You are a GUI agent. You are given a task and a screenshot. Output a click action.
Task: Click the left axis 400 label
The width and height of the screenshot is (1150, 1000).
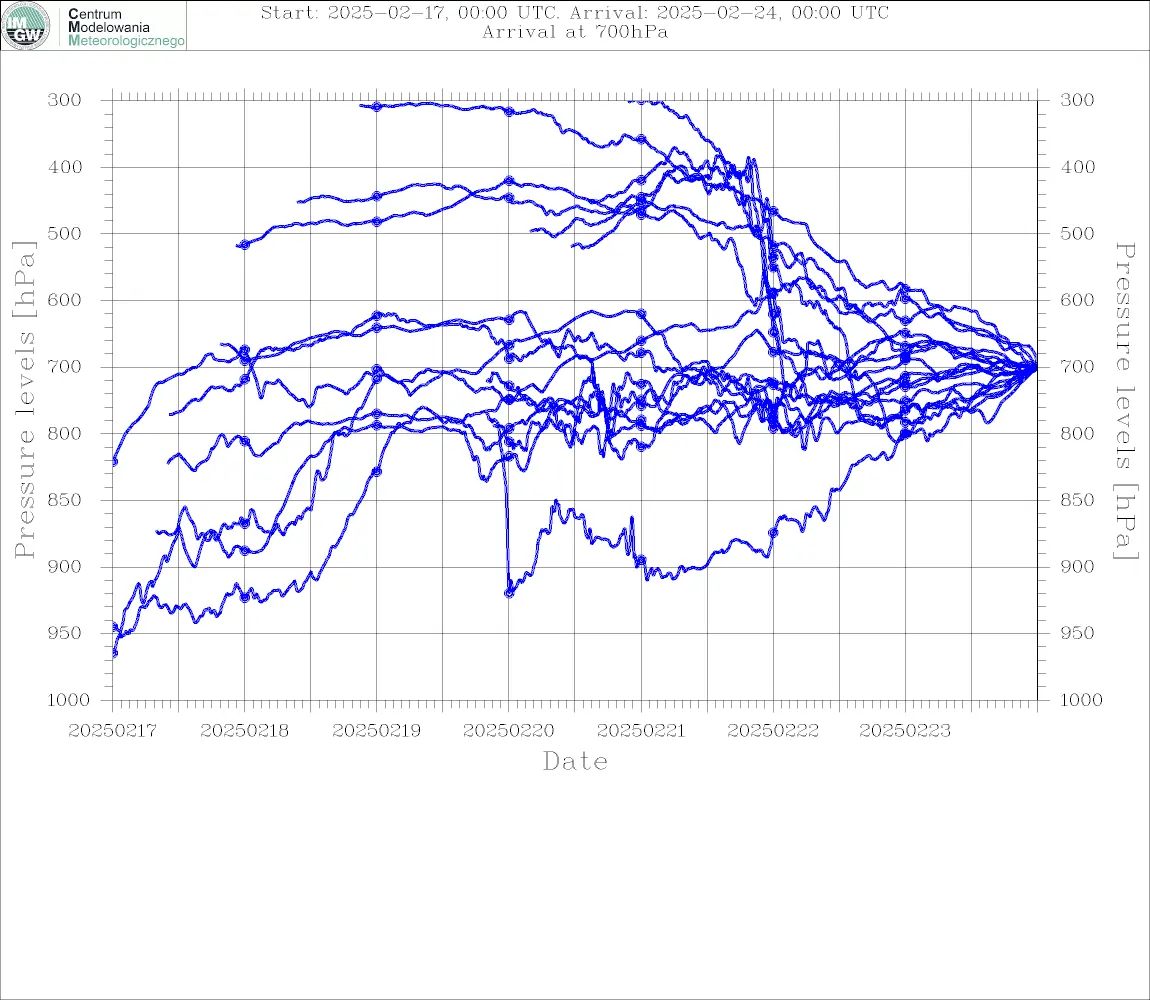[65, 167]
